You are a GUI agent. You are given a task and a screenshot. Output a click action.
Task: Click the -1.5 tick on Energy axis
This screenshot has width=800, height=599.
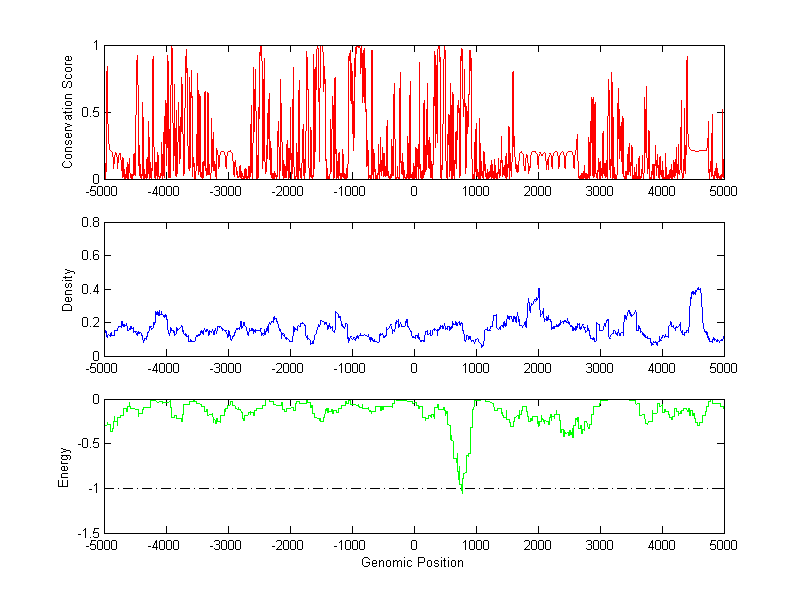point(86,534)
